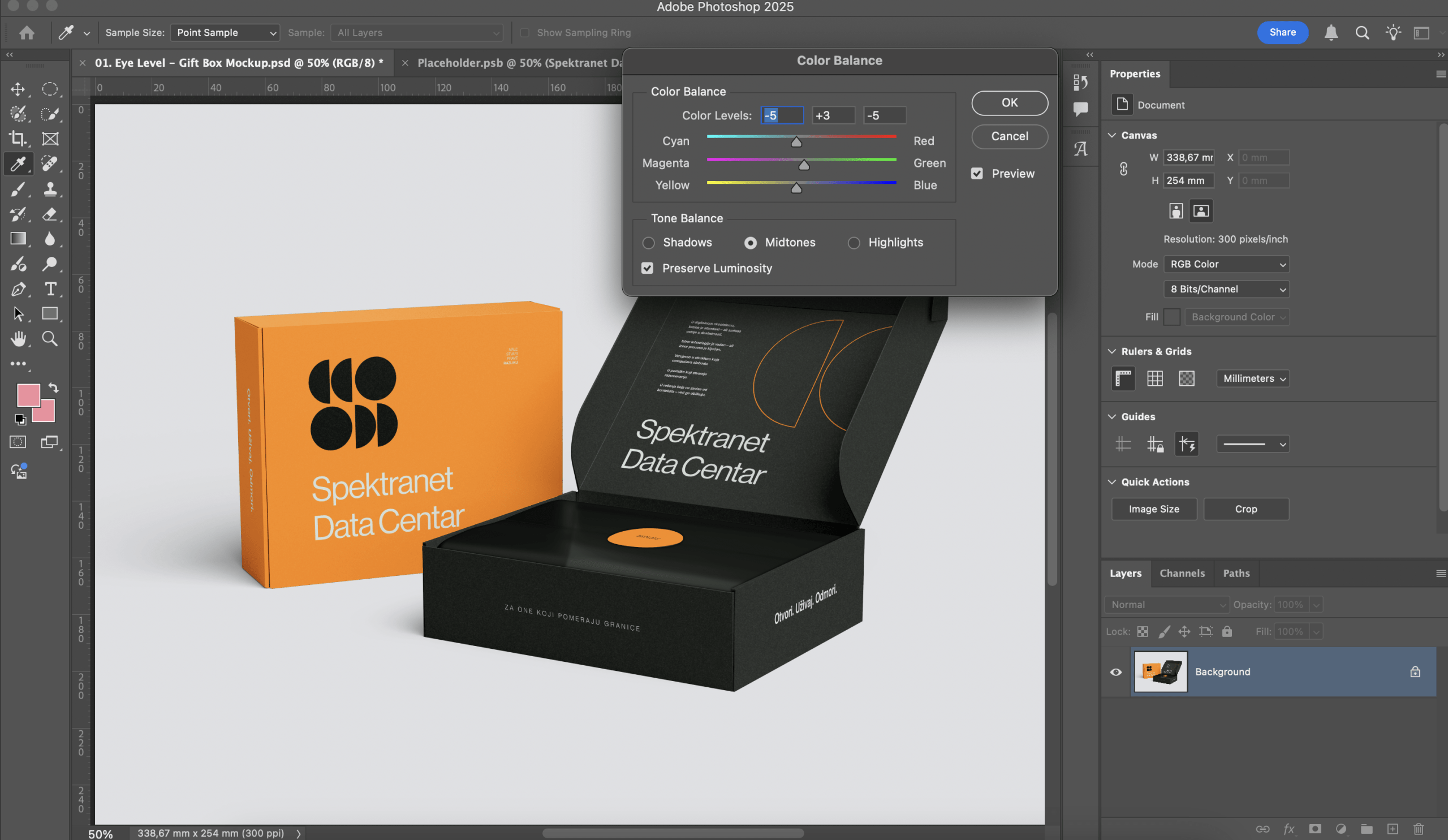Select the Eraser tool
This screenshot has width=1448, height=840.
[50, 214]
